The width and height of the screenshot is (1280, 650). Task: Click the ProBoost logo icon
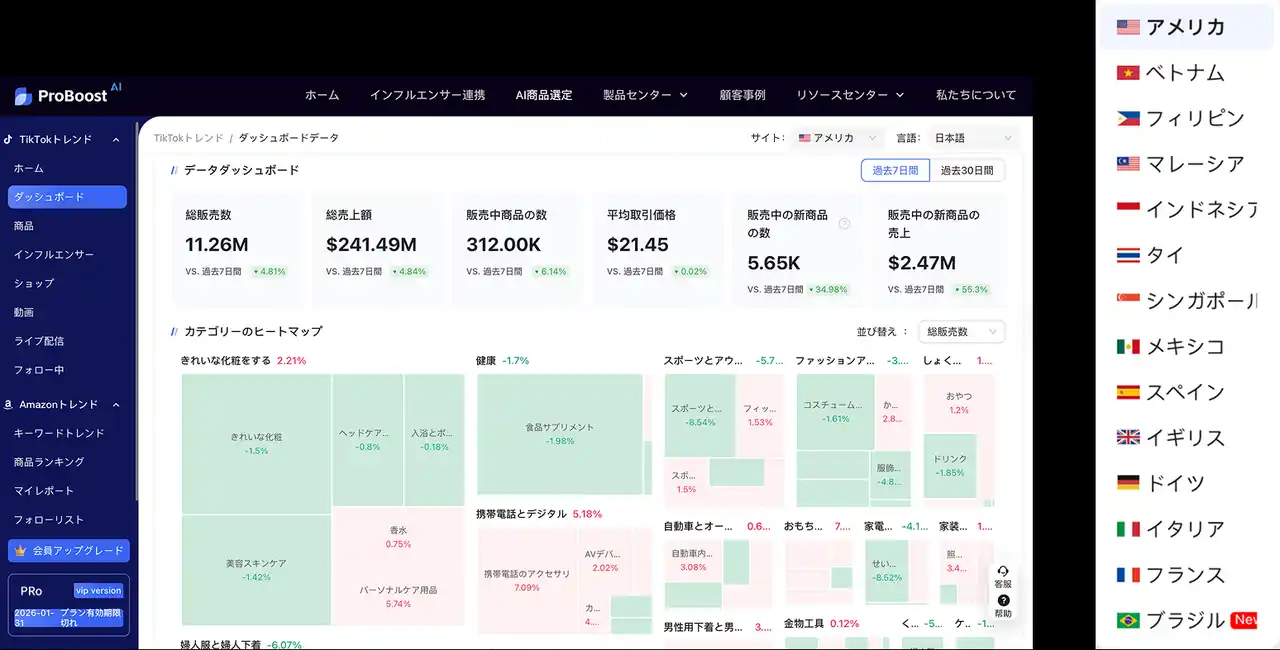coord(24,96)
